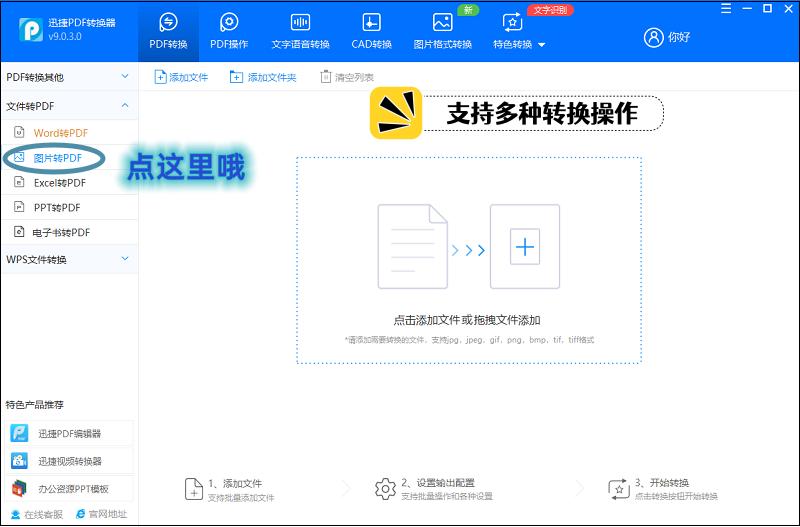
Task: Click step 1 添加文件 icon
Action: (x=193, y=489)
